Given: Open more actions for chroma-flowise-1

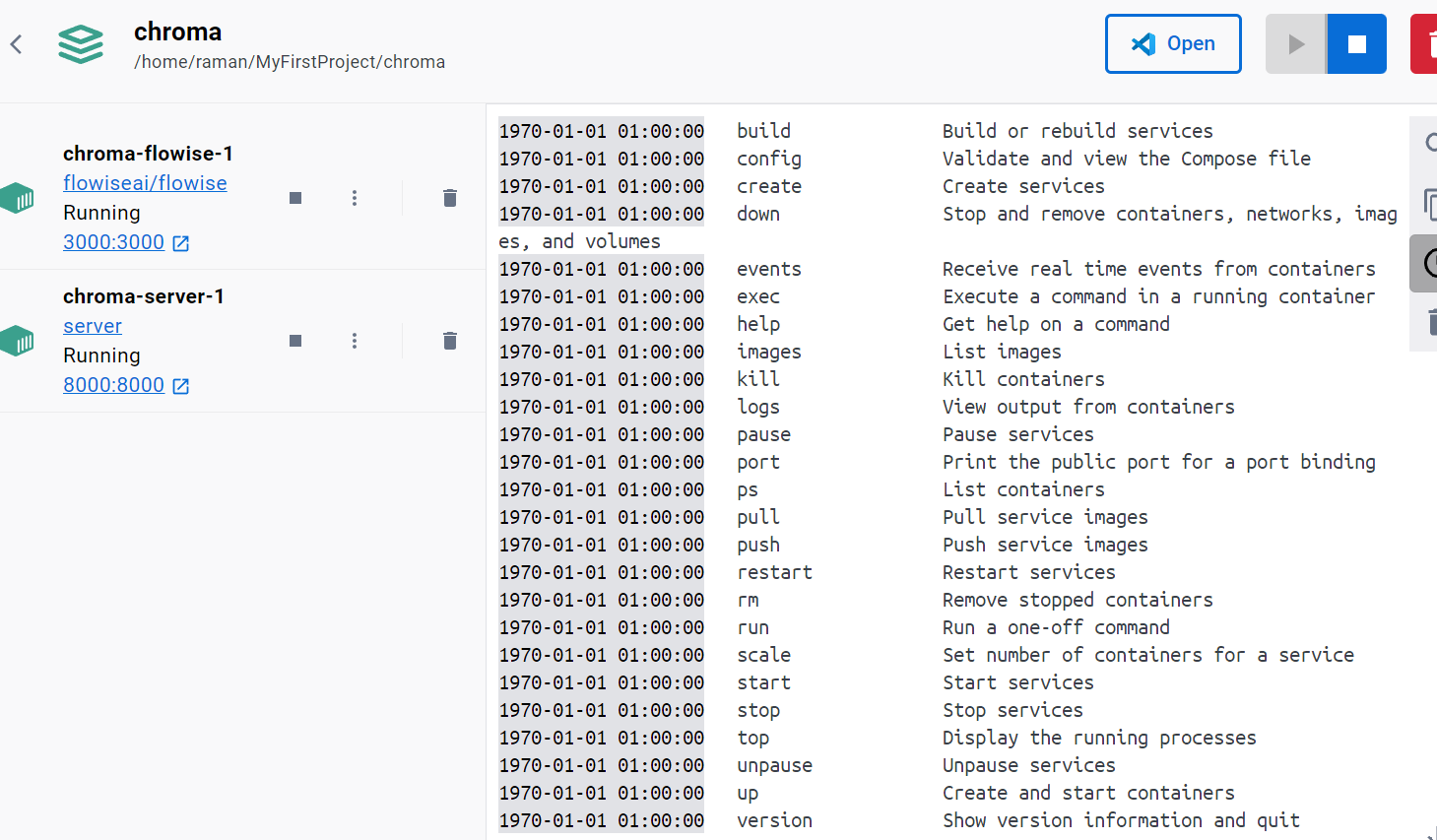Looking at the screenshot, I should pos(354,197).
